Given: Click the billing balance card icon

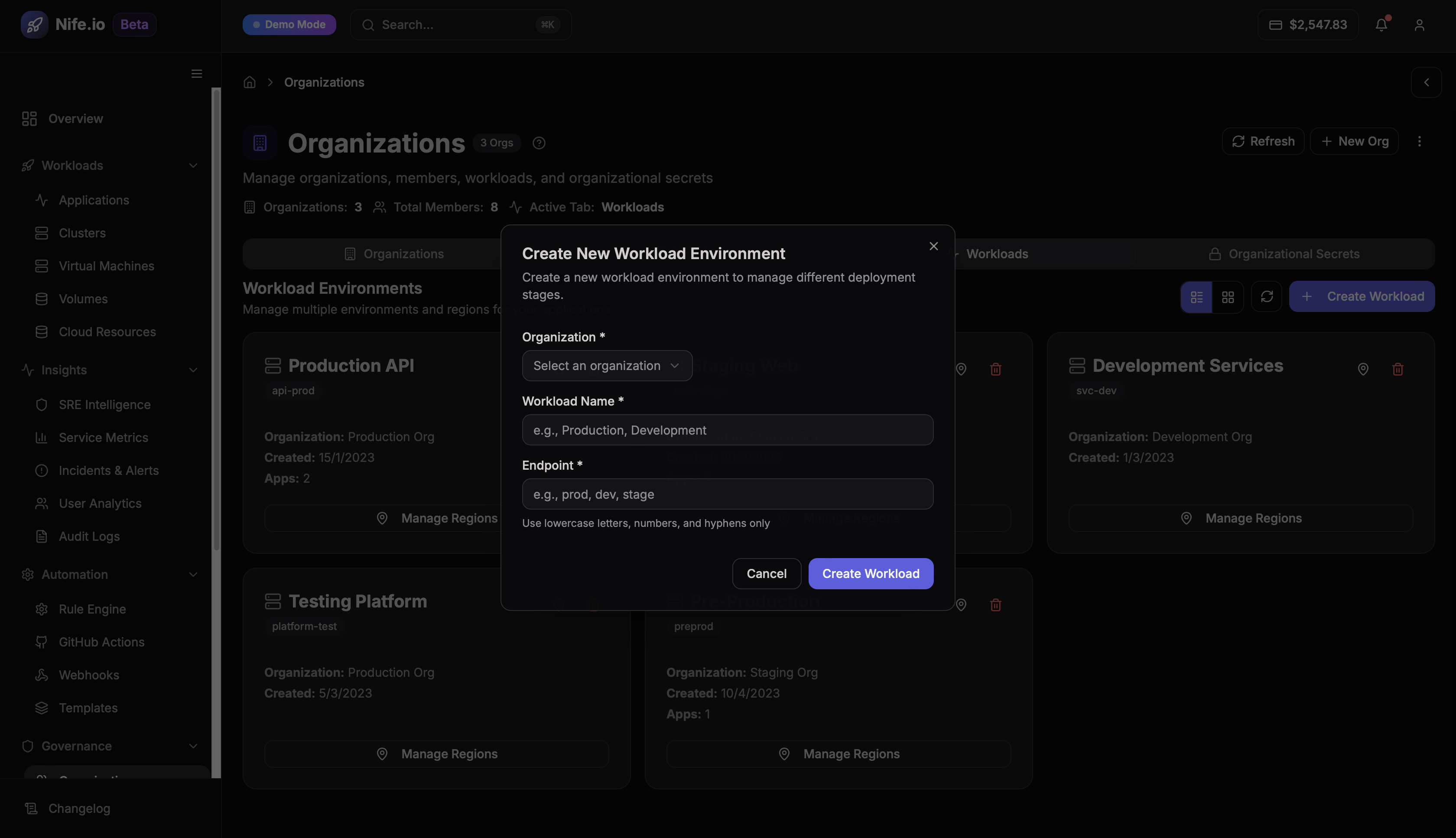Looking at the screenshot, I should point(1275,25).
